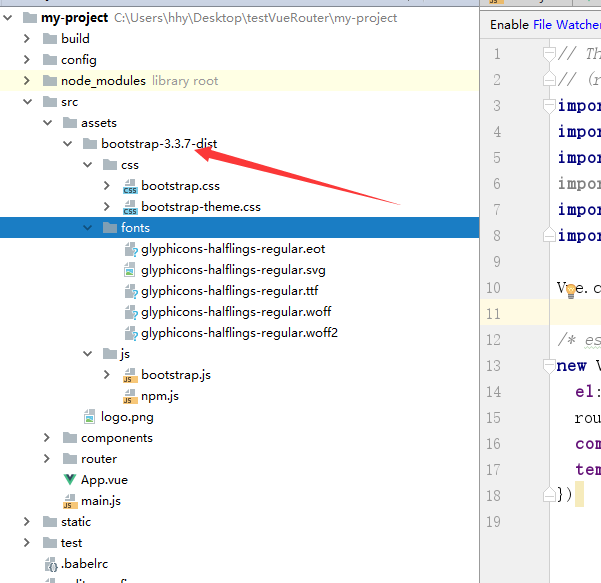This screenshot has height=583, width=601.
Task: Click the bootstrap-theme.css file icon
Action: (x=130, y=207)
